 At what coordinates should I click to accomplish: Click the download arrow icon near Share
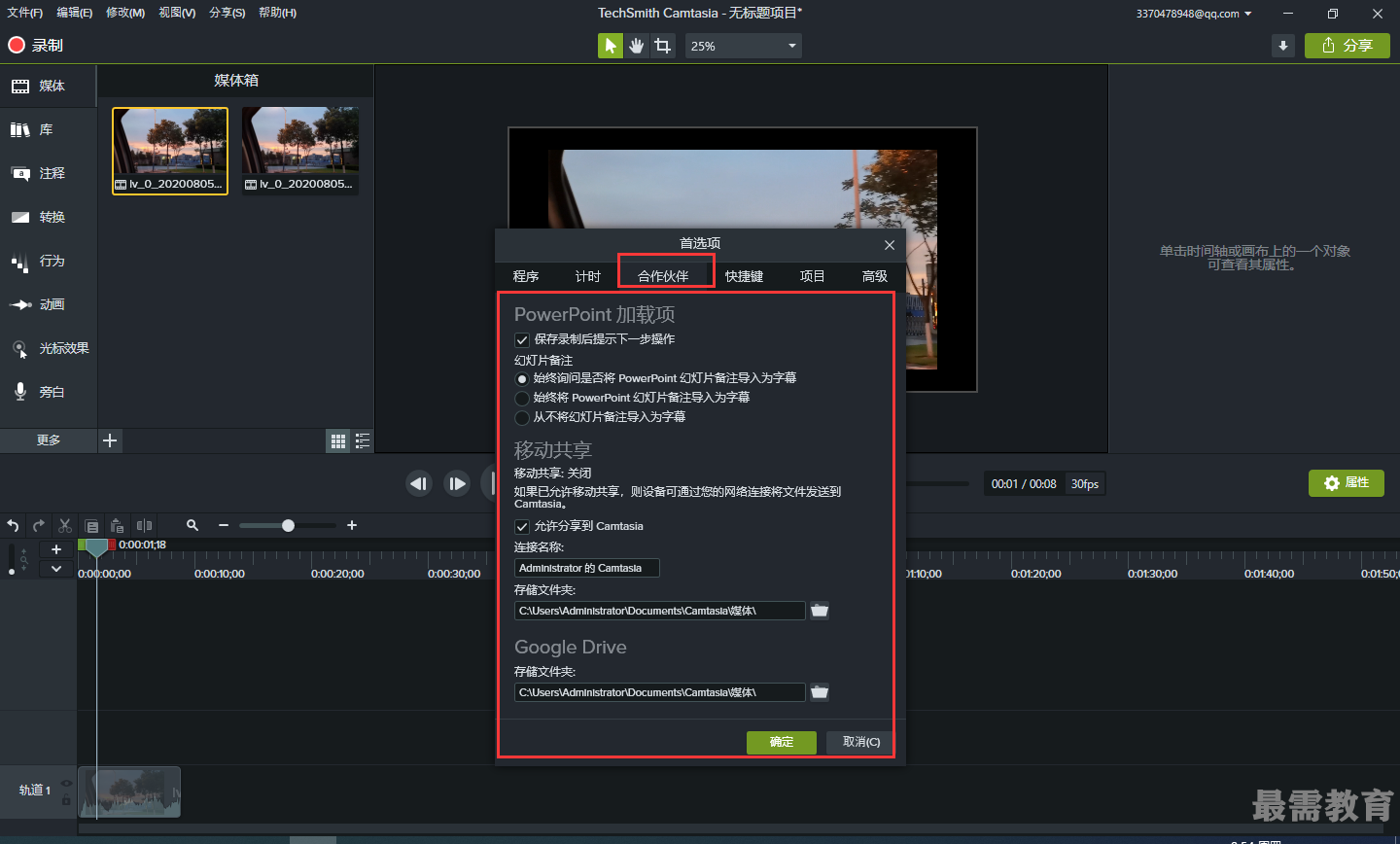point(1283,46)
